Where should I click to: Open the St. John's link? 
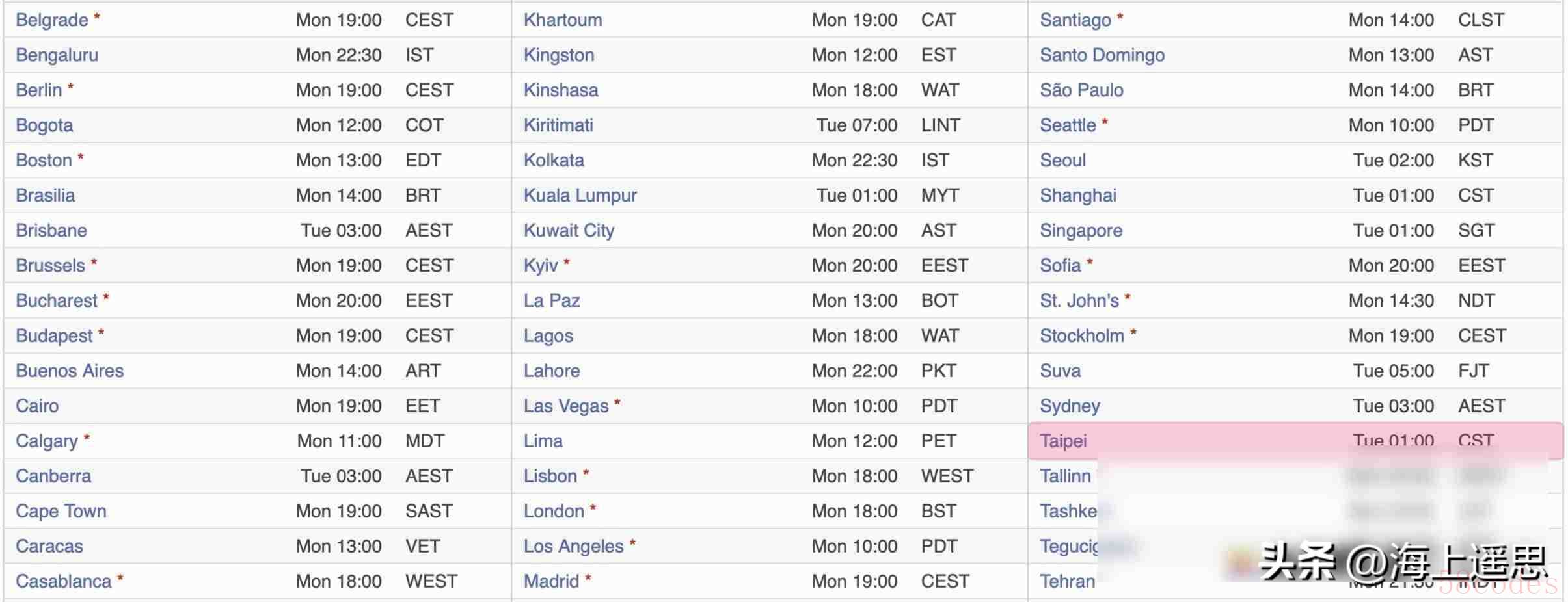(1079, 301)
